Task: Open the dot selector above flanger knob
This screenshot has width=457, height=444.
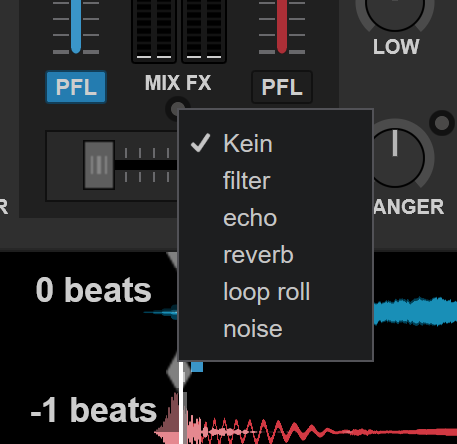Action: click(x=442, y=123)
